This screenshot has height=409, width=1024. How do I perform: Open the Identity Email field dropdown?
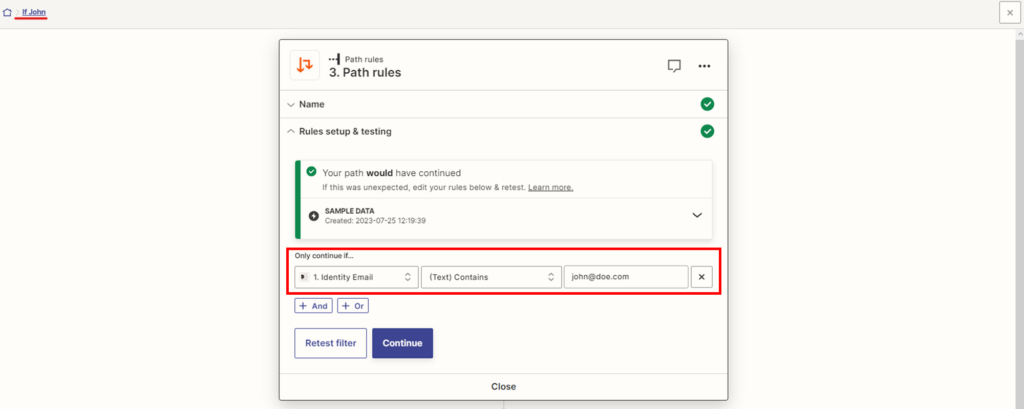pos(356,277)
